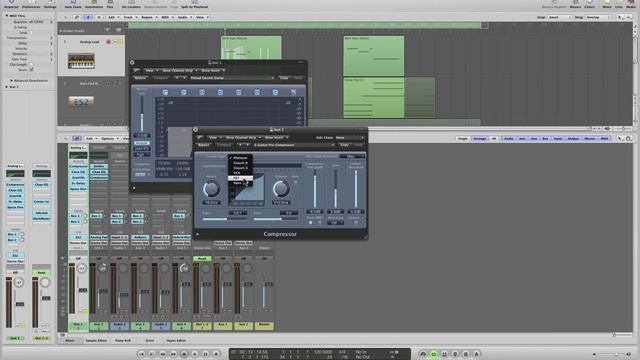640x360 pixels.
Task: Toggle the Compressor Compare button
Action: tap(223, 145)
